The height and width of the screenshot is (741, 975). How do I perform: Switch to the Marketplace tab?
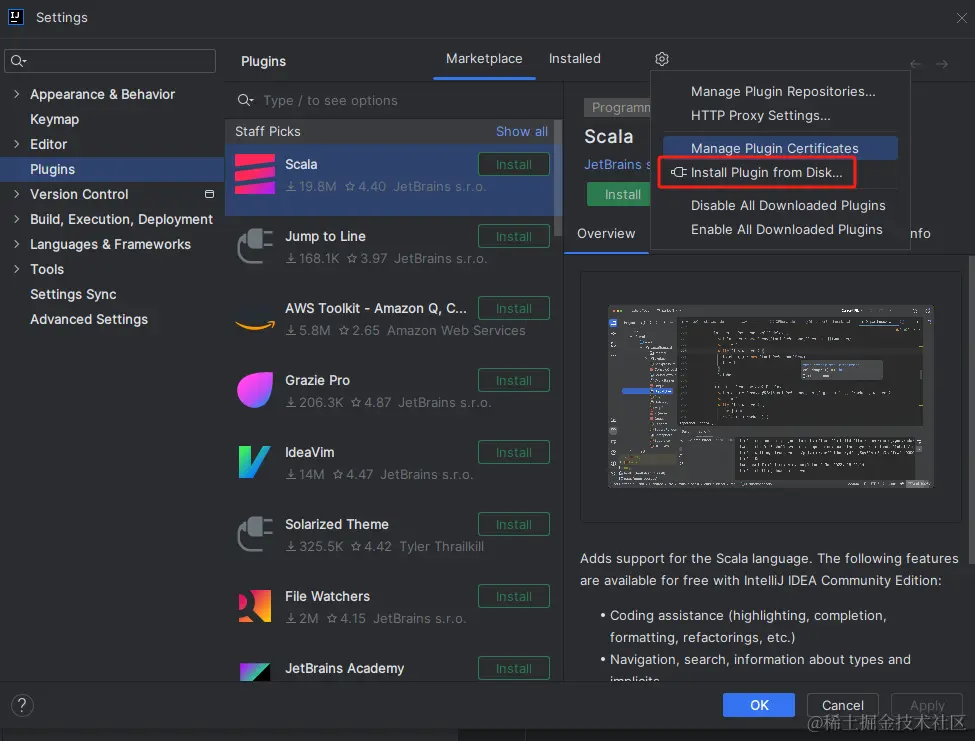click(x=484, y=58)
